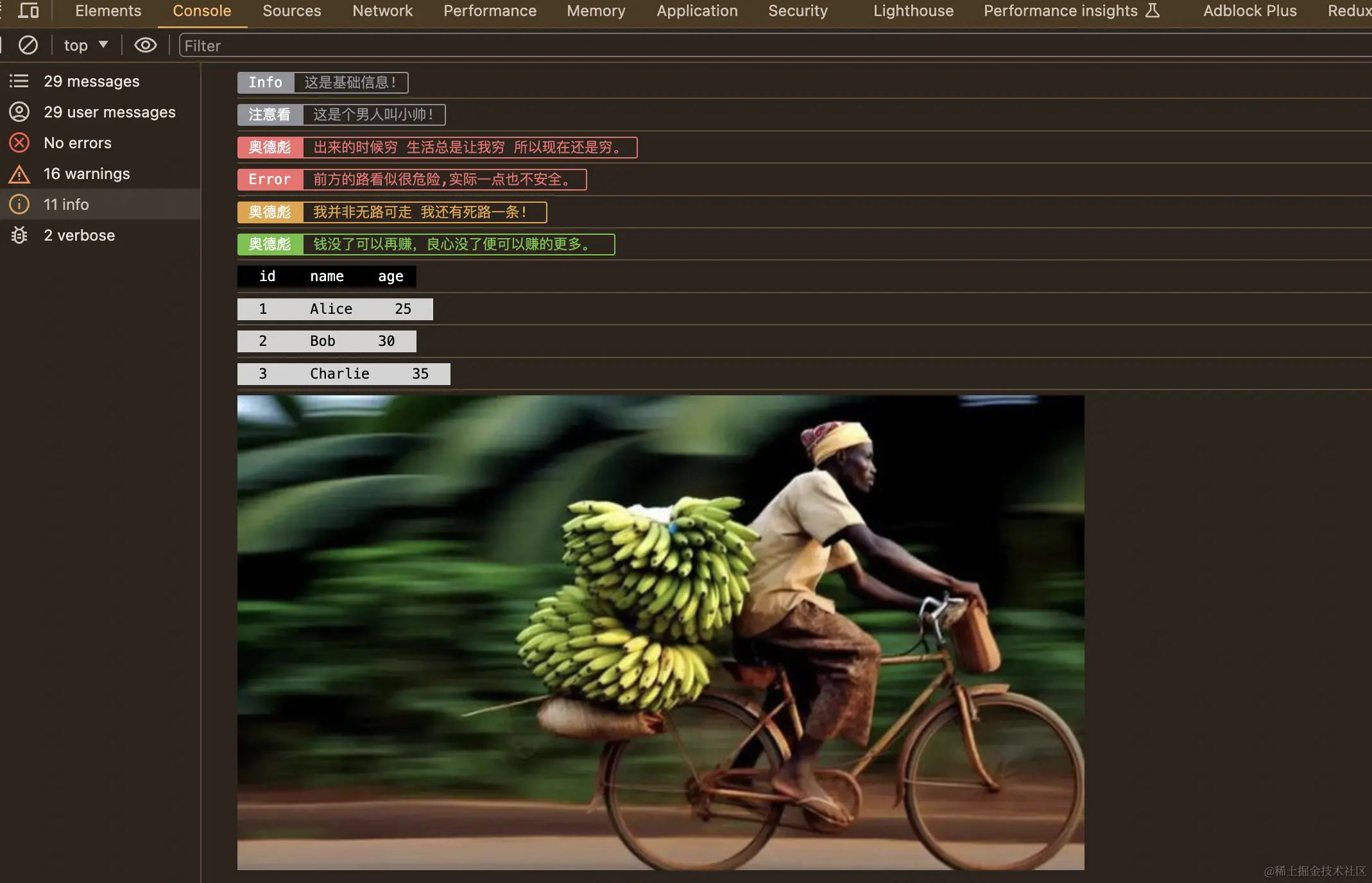Click the '2 verbose' bug icon

click(19, 235)
